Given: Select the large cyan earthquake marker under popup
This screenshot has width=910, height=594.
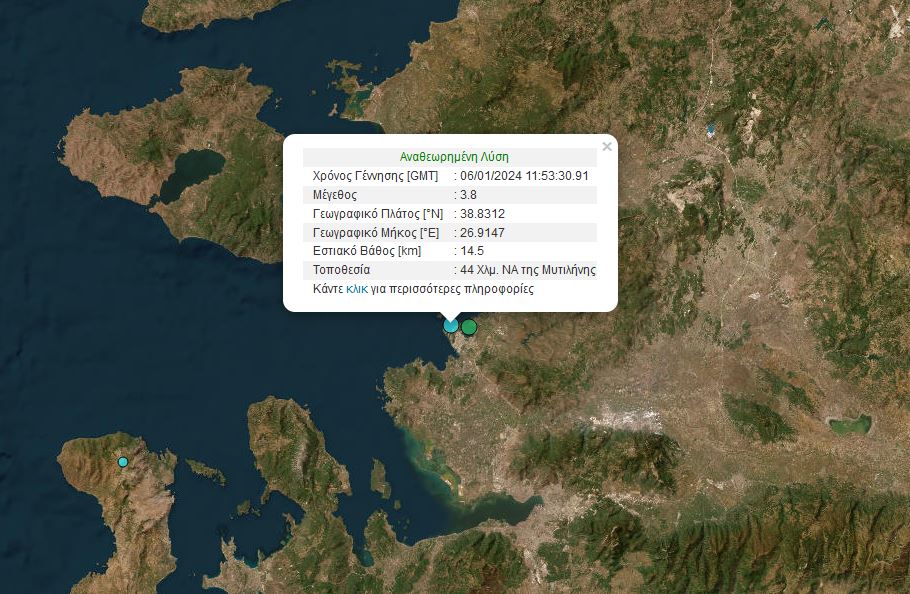Looking at the screenshot, I should (x=451, y=325).
